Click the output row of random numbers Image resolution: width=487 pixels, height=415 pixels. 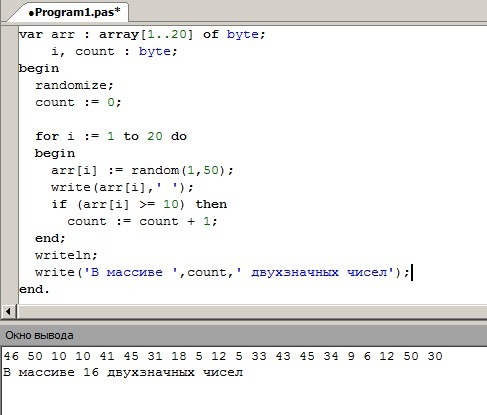223,356
